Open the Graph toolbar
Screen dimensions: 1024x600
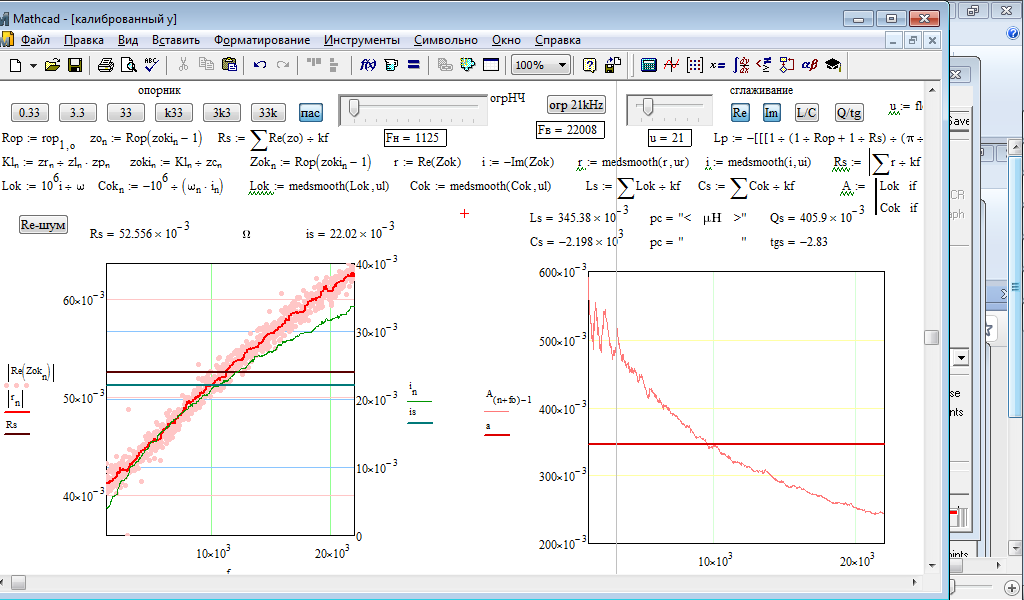[671, 65]
